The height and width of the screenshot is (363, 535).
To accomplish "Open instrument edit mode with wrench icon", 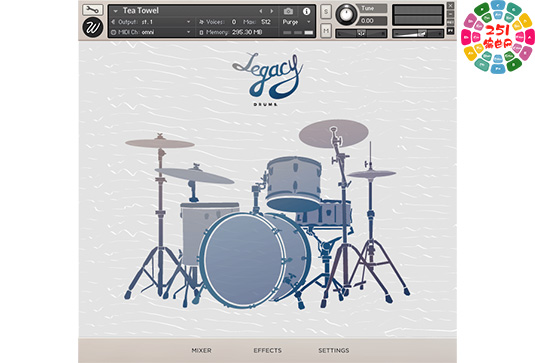I will pos(92,10).
